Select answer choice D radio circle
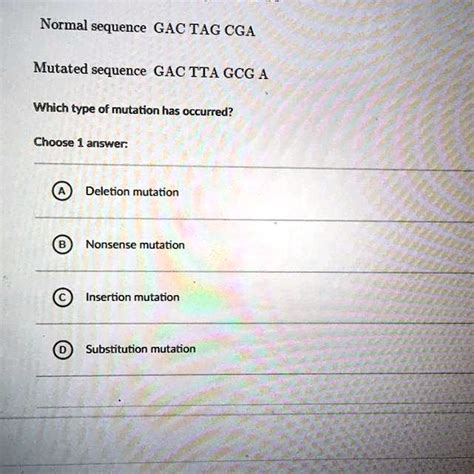Image resolution: width=474 pixels, height=474 pixels. [62, 350]
